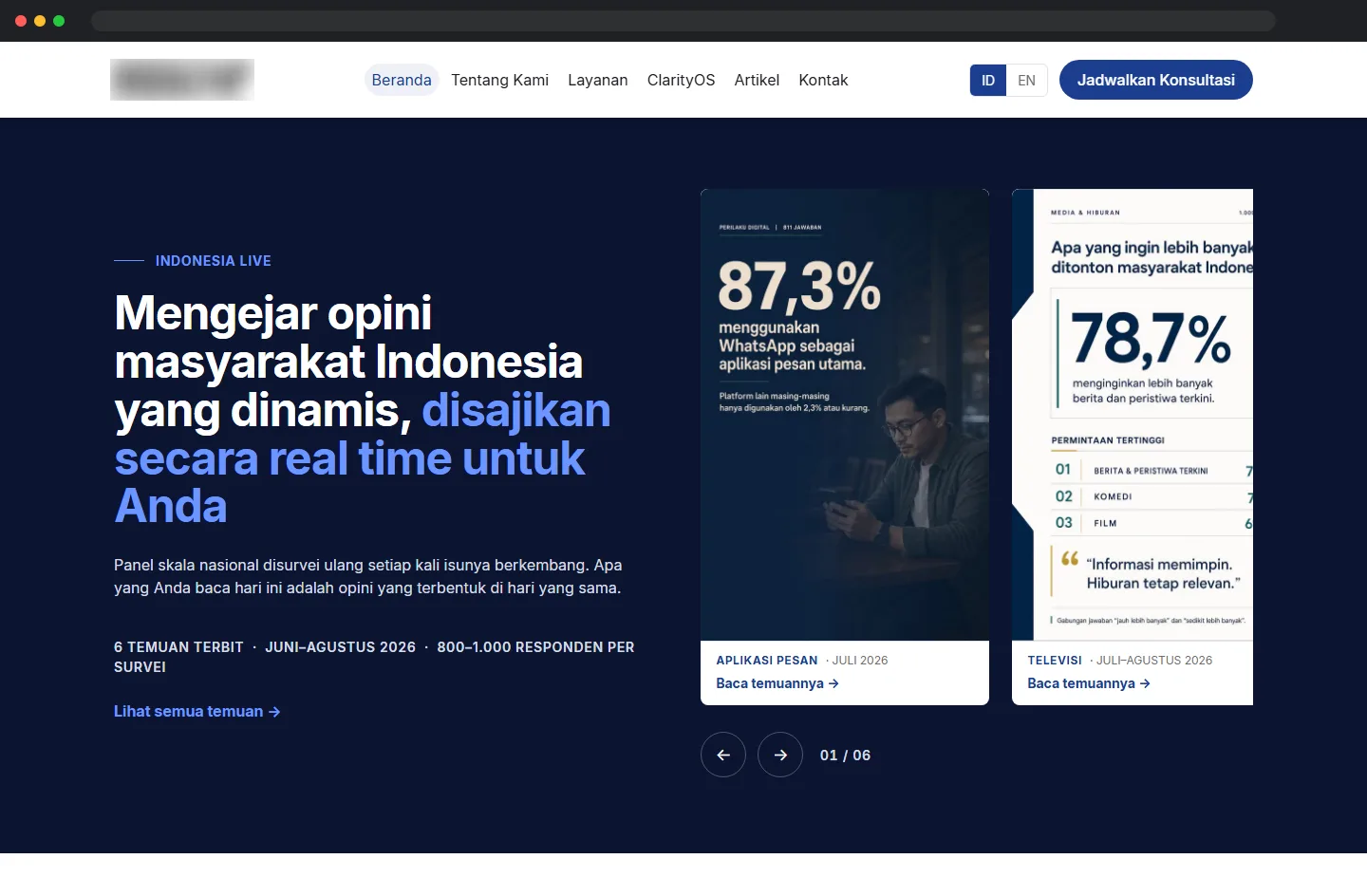Switch language to EN

click(1026, 80)
